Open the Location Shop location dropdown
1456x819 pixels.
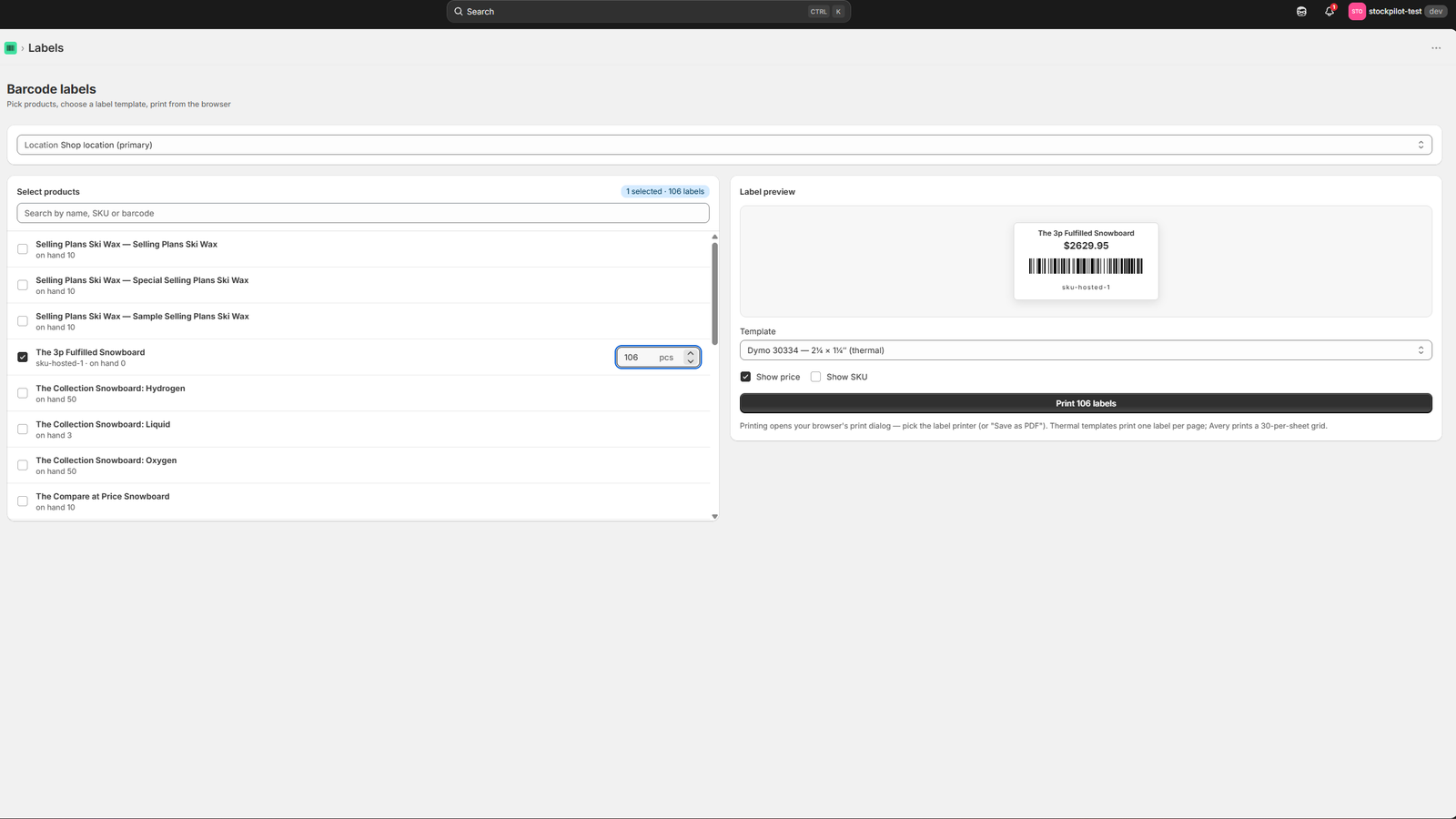pyautogui.click(x=724, y=145)
